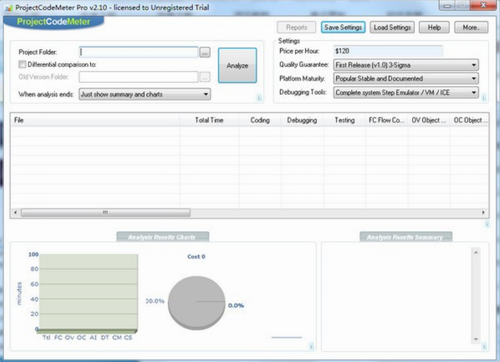Click left arrow of file table scrollbar
500x362 pixels.
click(x=15, y=212)
